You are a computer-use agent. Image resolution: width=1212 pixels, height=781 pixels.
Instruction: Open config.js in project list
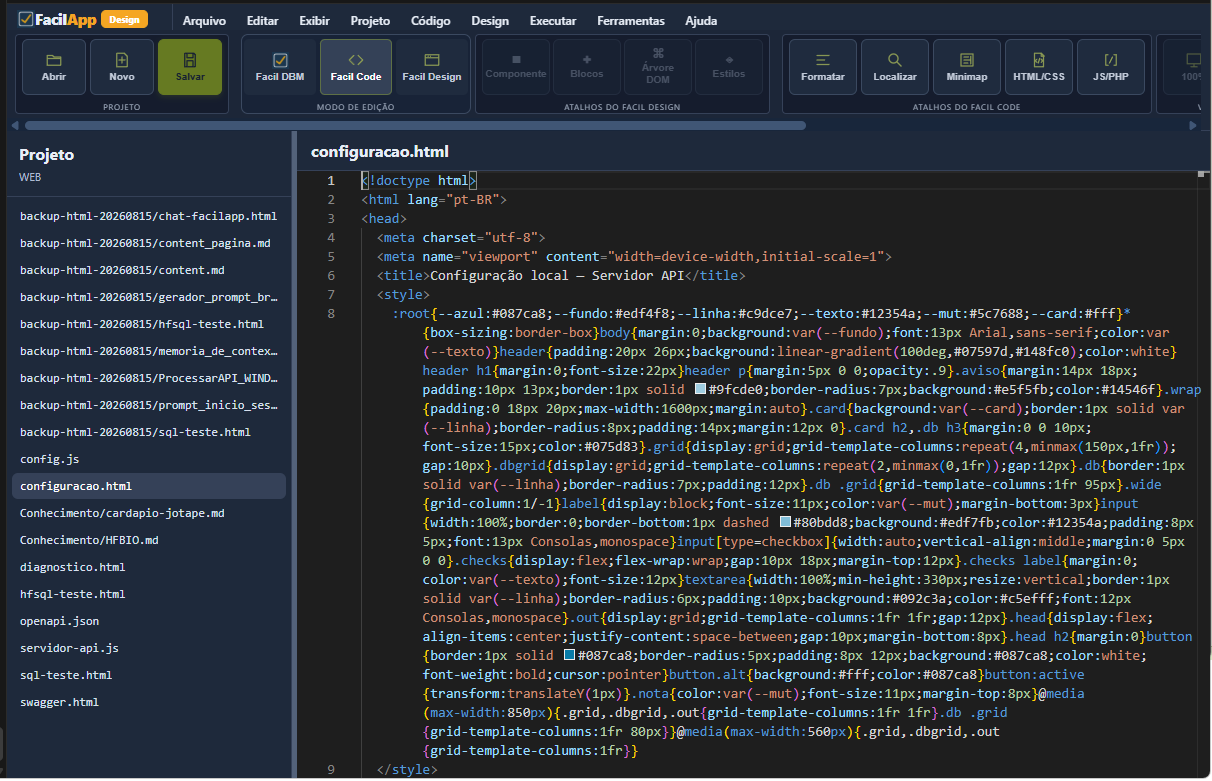pos(149,459)
